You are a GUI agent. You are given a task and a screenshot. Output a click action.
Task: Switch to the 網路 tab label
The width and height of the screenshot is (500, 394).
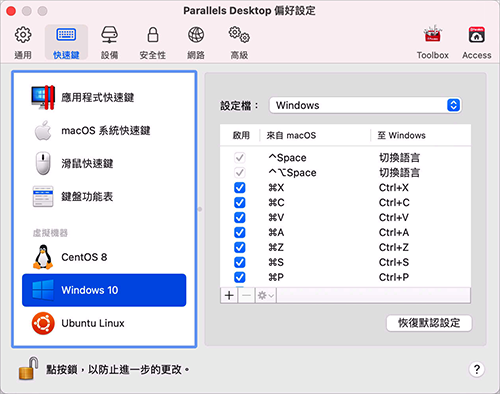click(x=196, y=55)
